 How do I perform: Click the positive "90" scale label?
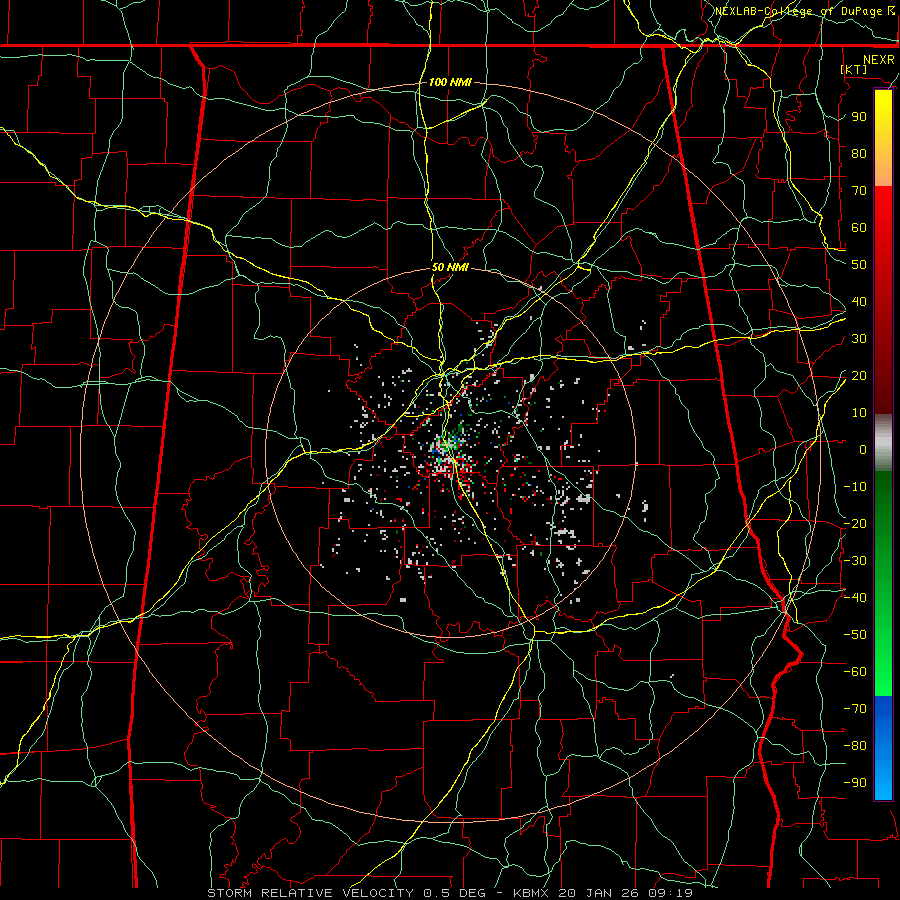(859, 117)
